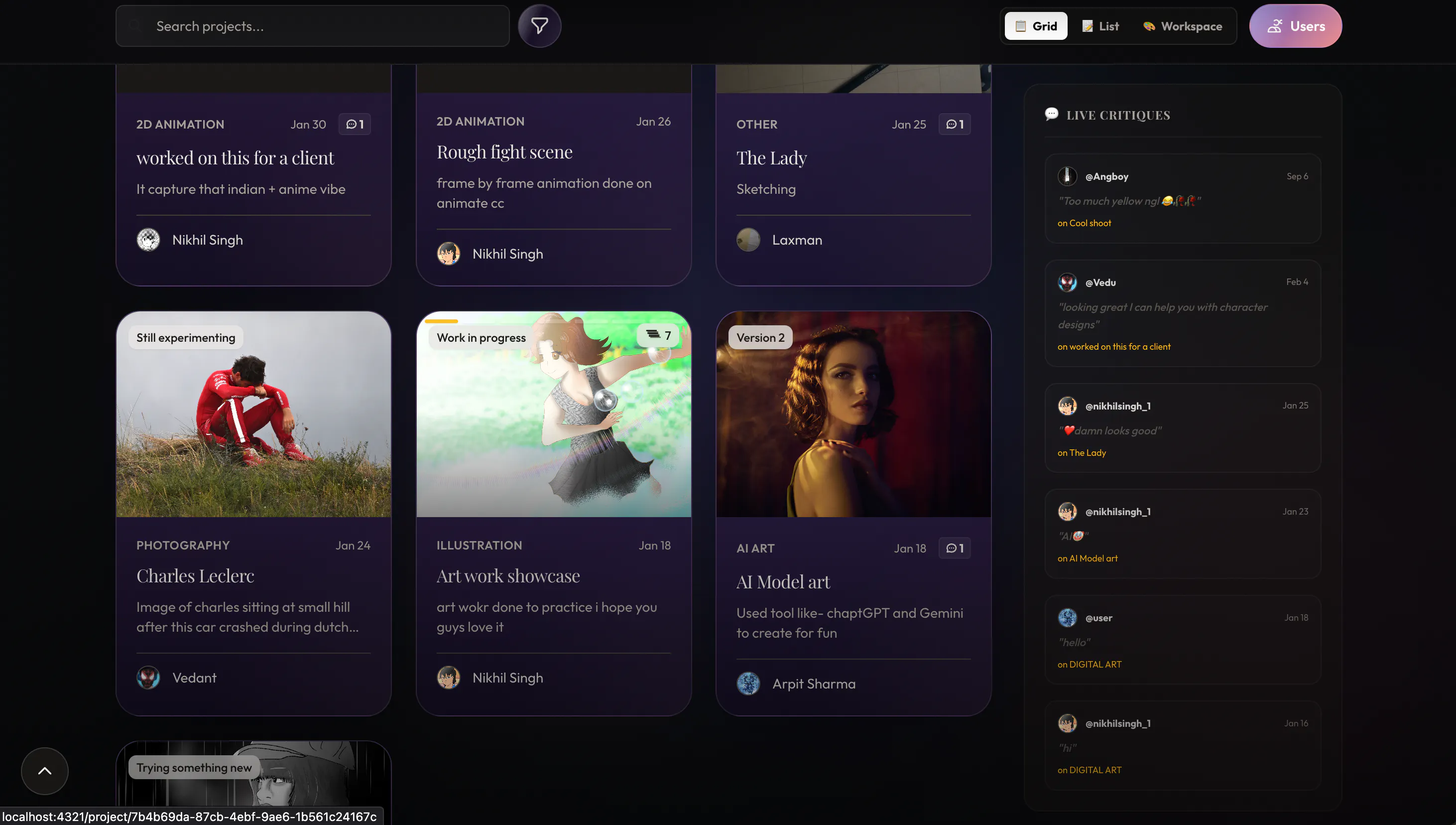Open 'on worked on this for a client' link

click(x=1114, y=347)
